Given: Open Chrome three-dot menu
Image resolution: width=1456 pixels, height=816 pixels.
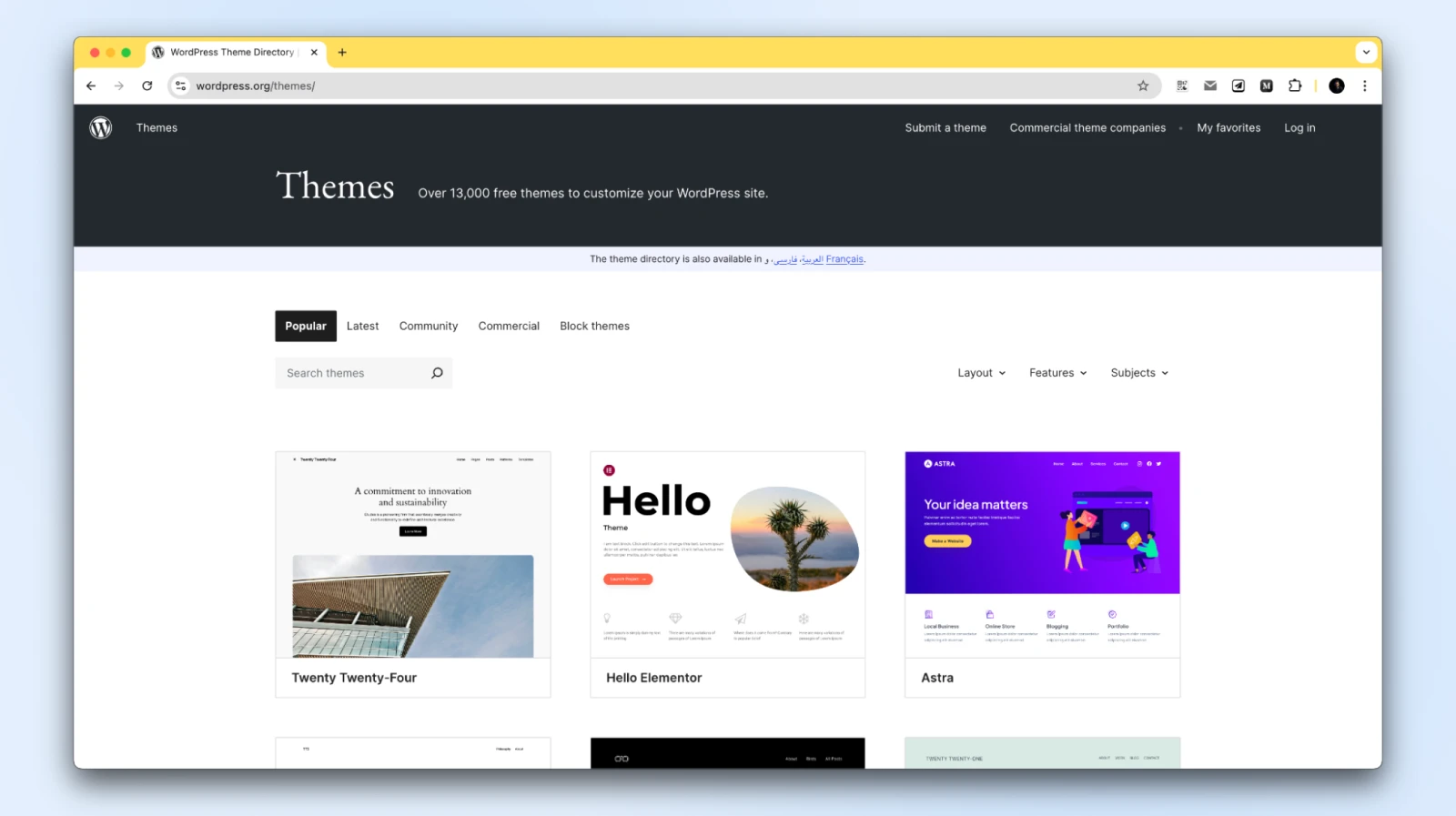Looking at the screenshot, I should click(x=1365, y=86).
